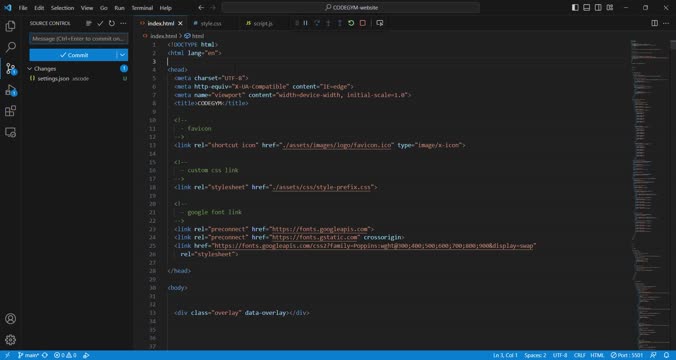Image resolution: width=676 pixels, height=360 pixels.
Task: Open the Explorer view in activity bar
Action: (x=10, y=26)
